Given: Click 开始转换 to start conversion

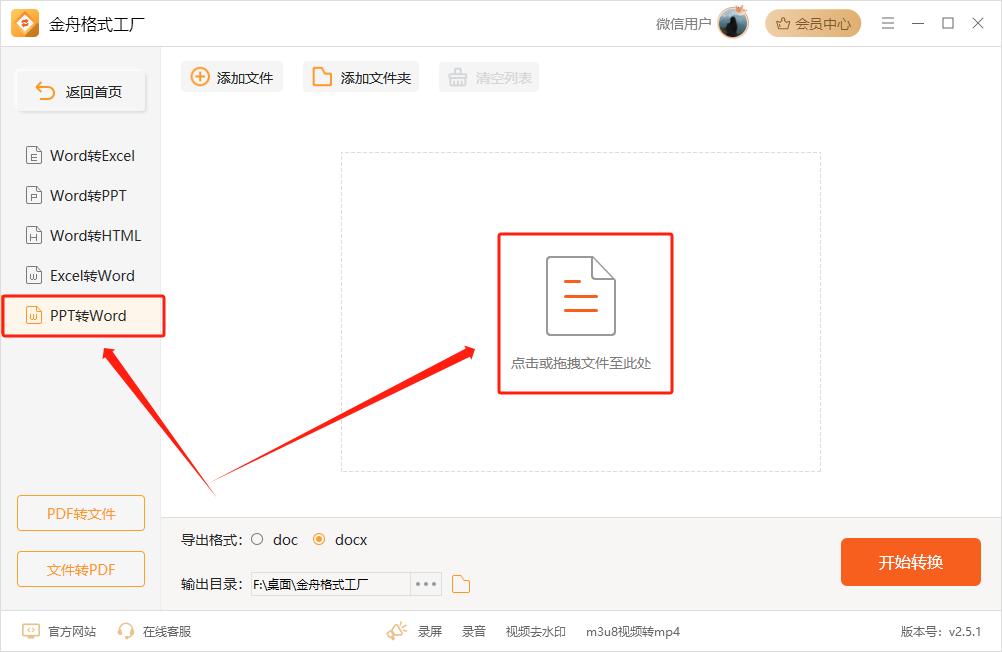Looking at the screenshot, I should [x=910, y=562].
